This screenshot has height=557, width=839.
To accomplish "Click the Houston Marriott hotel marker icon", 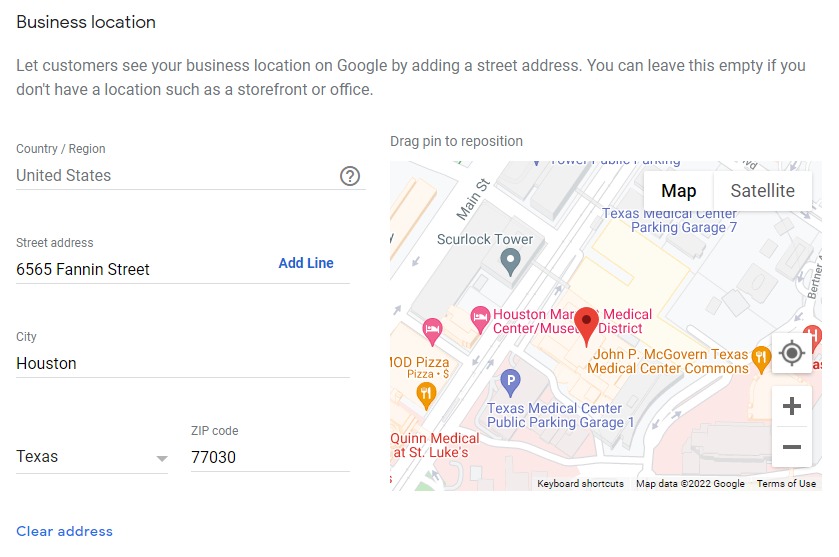I will [480, 319].
